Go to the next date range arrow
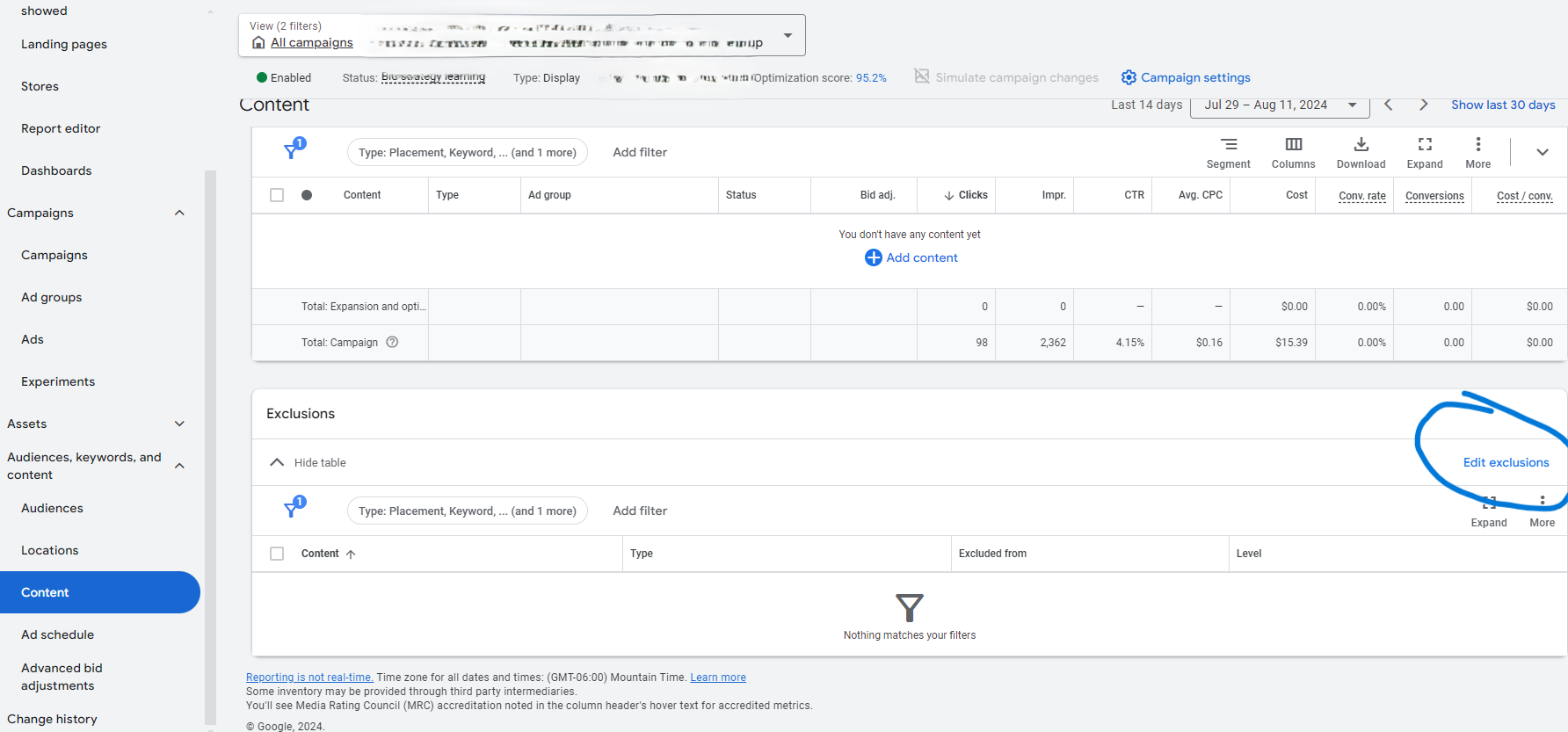 1424,105
